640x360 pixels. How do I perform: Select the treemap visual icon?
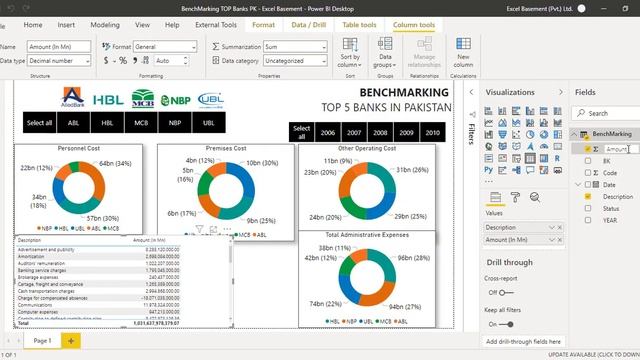[x=558, y=134]
